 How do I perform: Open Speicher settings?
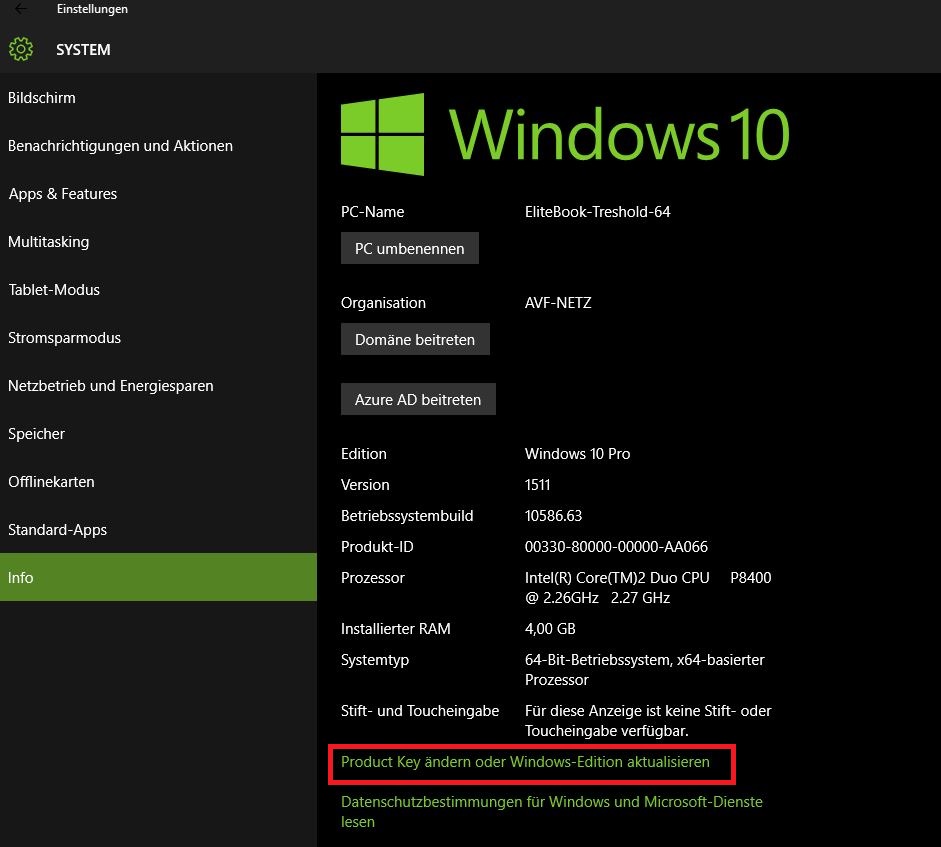pos(158,434)
